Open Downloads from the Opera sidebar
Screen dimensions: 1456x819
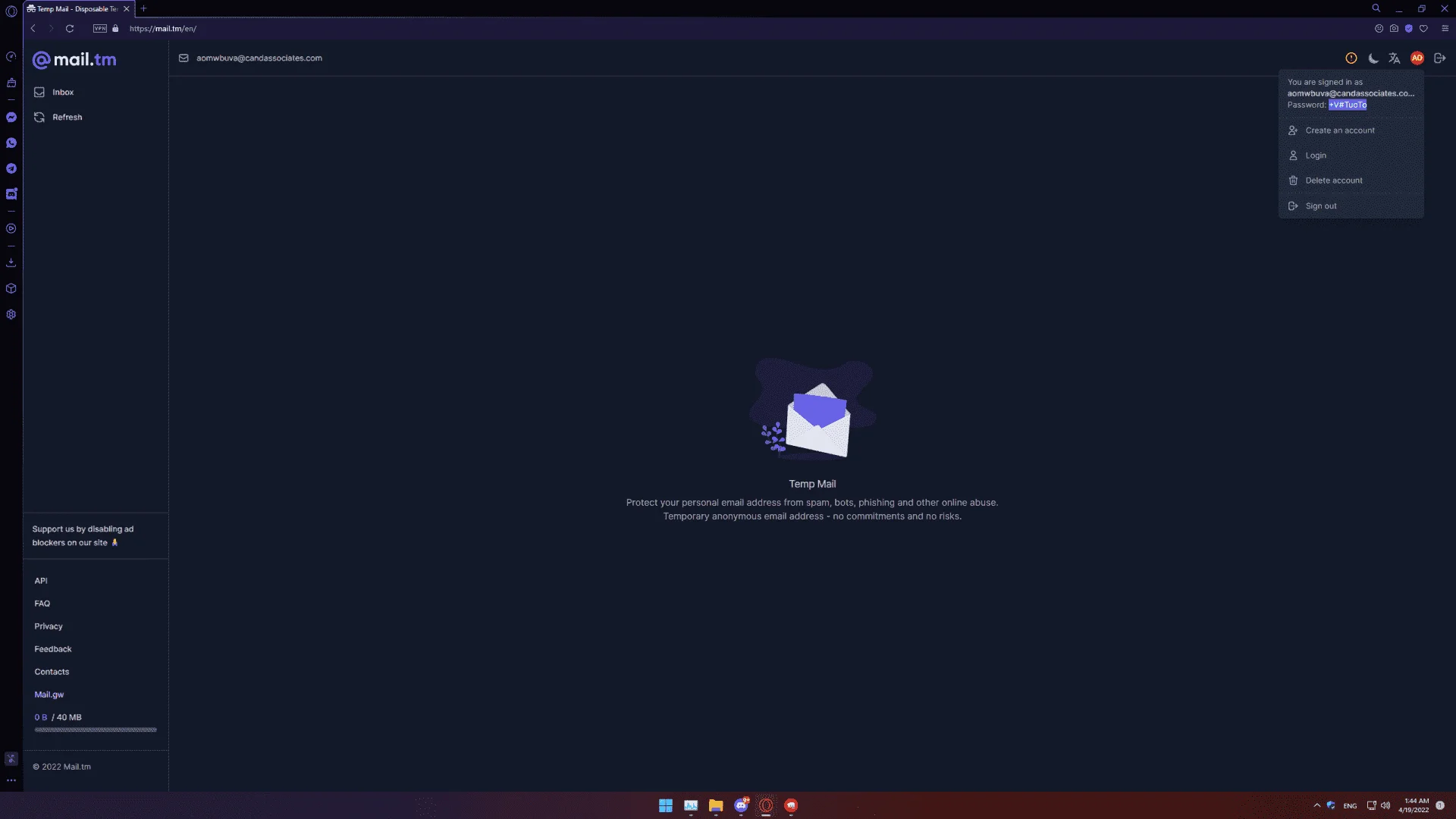[x=11, y=262]
